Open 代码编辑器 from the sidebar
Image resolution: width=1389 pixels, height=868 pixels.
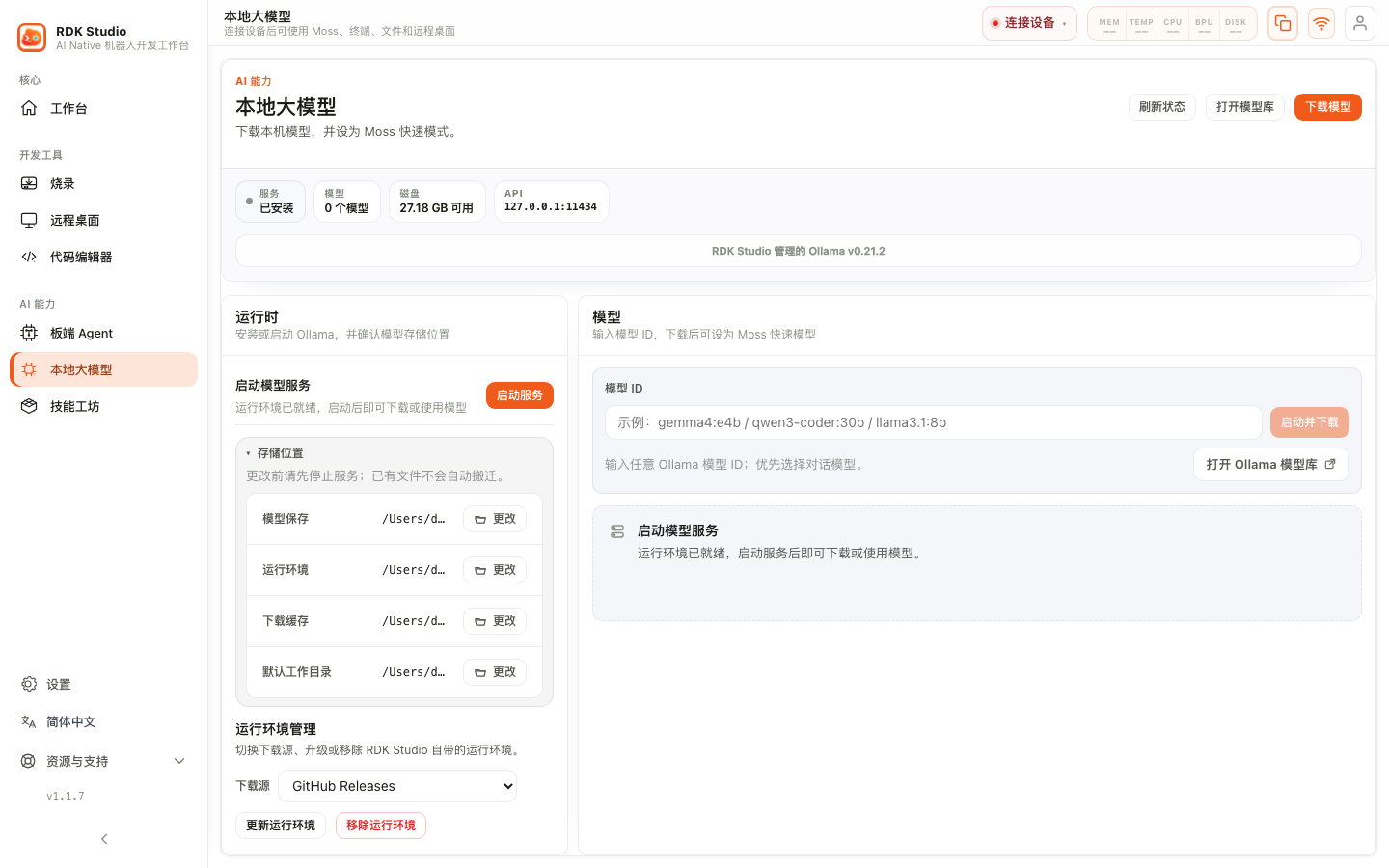[x=103, y=257]
